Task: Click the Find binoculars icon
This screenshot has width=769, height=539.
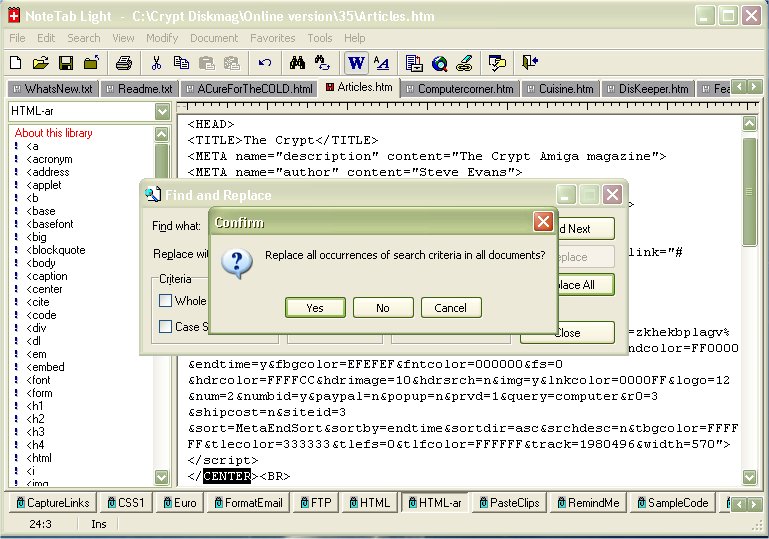Action: 297,63
